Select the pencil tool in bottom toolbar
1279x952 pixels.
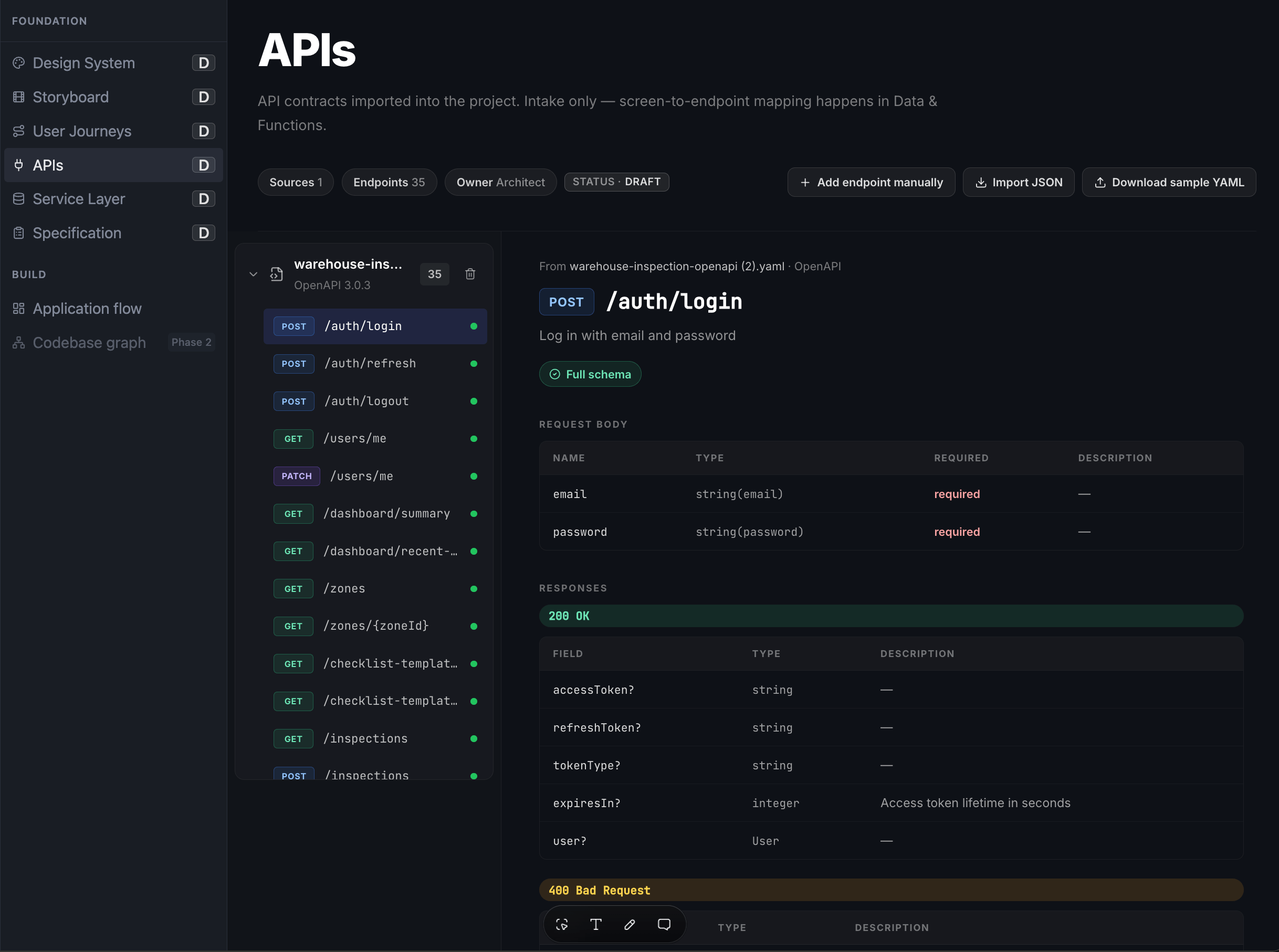click(x=630, y=924)
